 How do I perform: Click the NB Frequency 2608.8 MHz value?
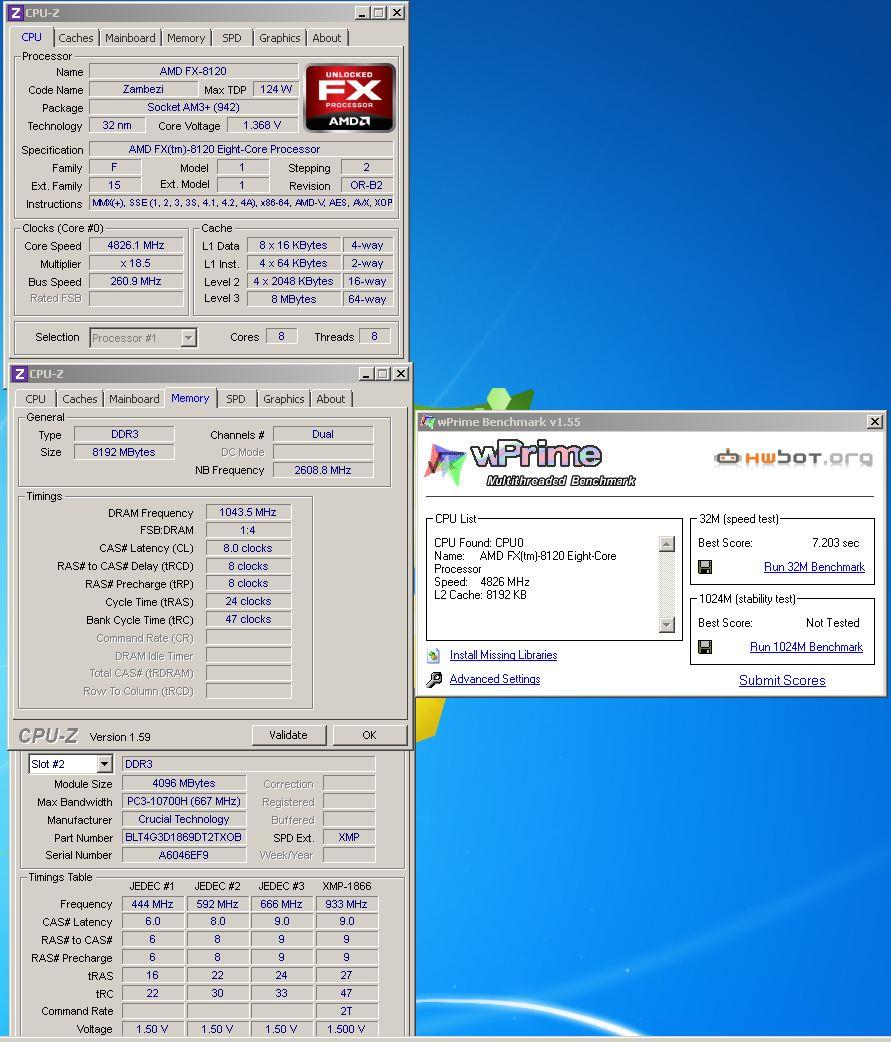(323, 470)
